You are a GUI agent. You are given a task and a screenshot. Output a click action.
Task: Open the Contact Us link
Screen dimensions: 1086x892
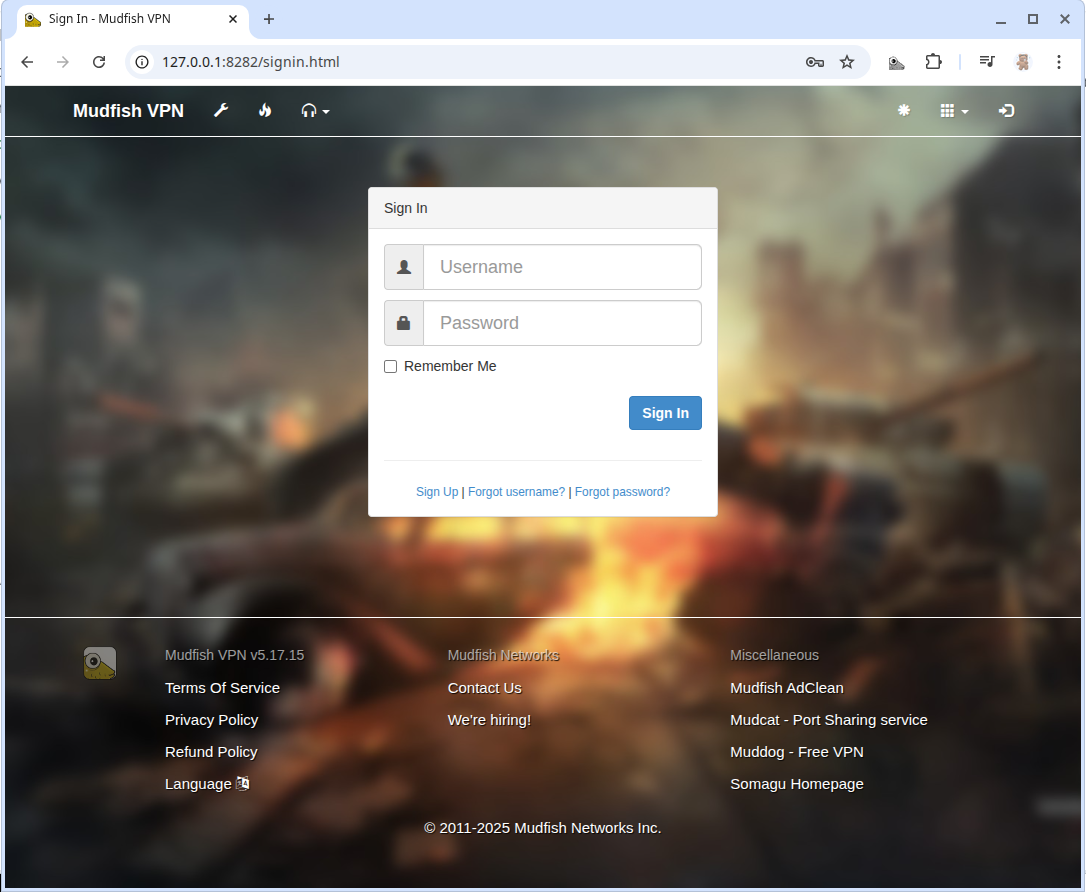484,688
